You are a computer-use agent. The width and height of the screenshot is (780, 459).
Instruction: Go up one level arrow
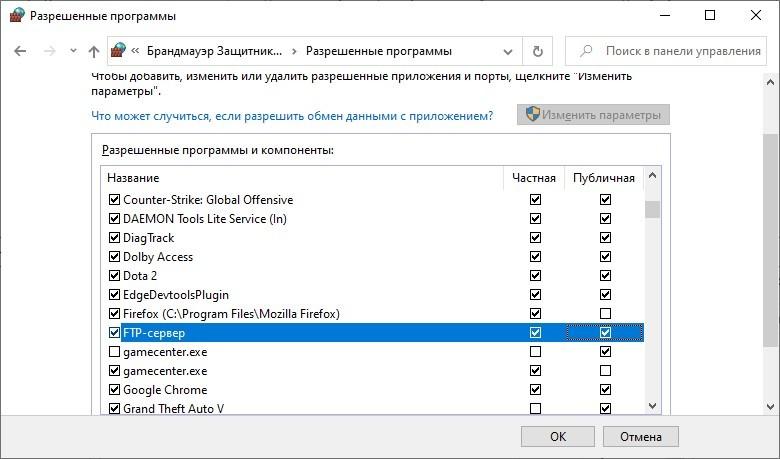94,51
